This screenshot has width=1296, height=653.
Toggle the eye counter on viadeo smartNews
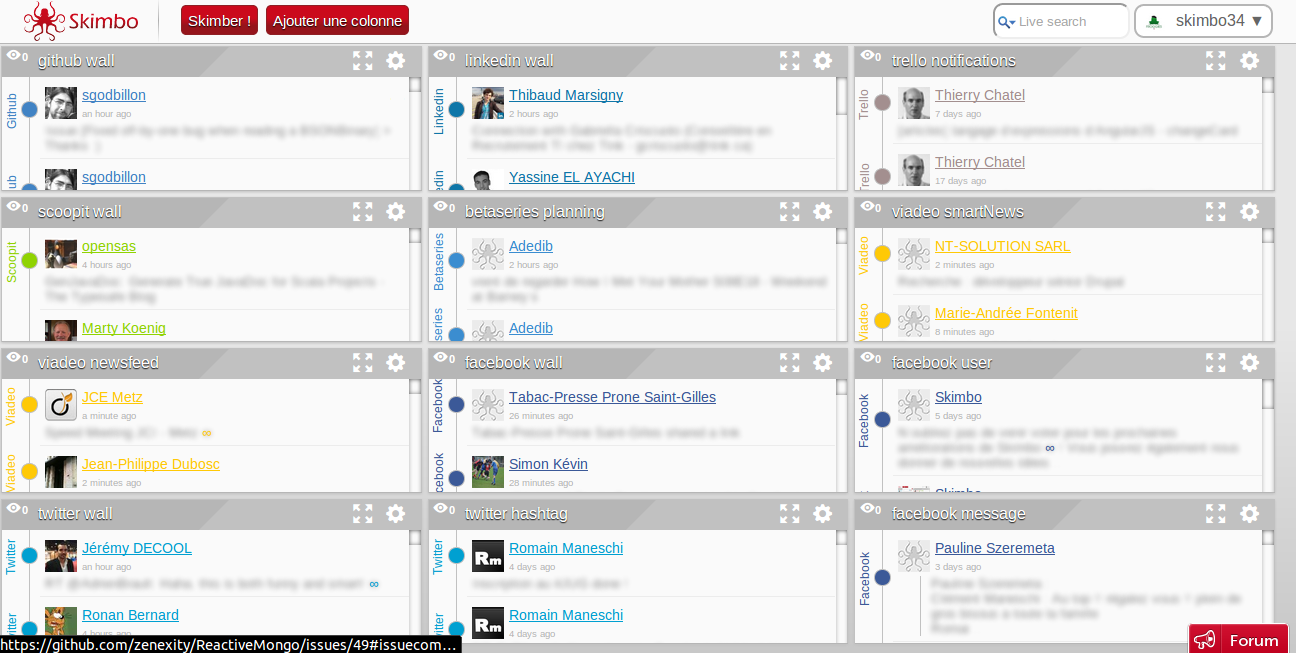coord(871,208)
